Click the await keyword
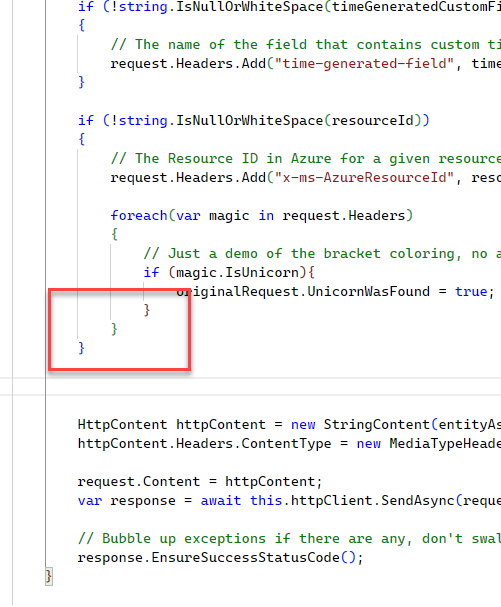Viewport: 501px width, 607px height. tap(221, 501)
